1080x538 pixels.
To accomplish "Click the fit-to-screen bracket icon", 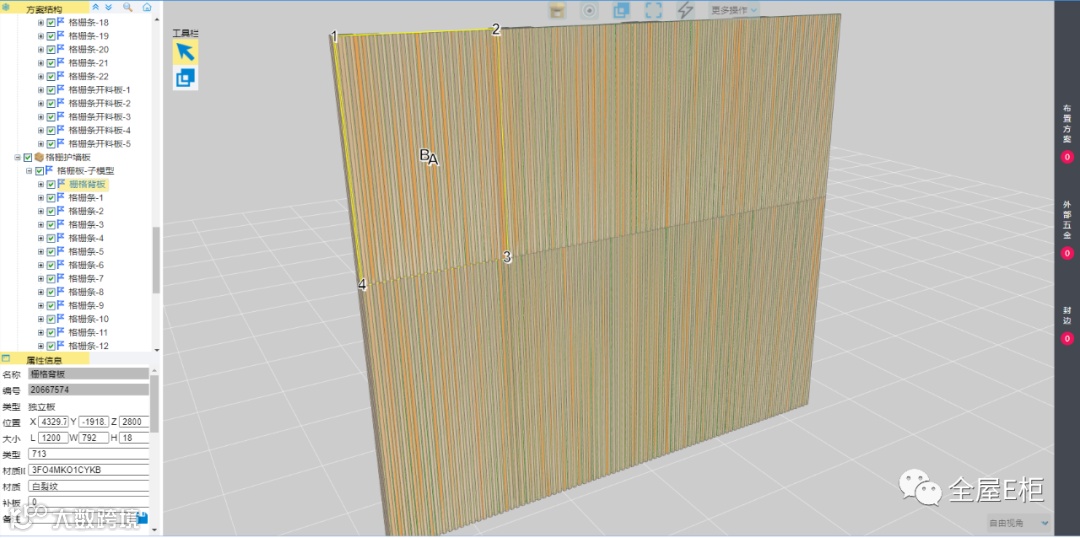I will click(653, 10).
